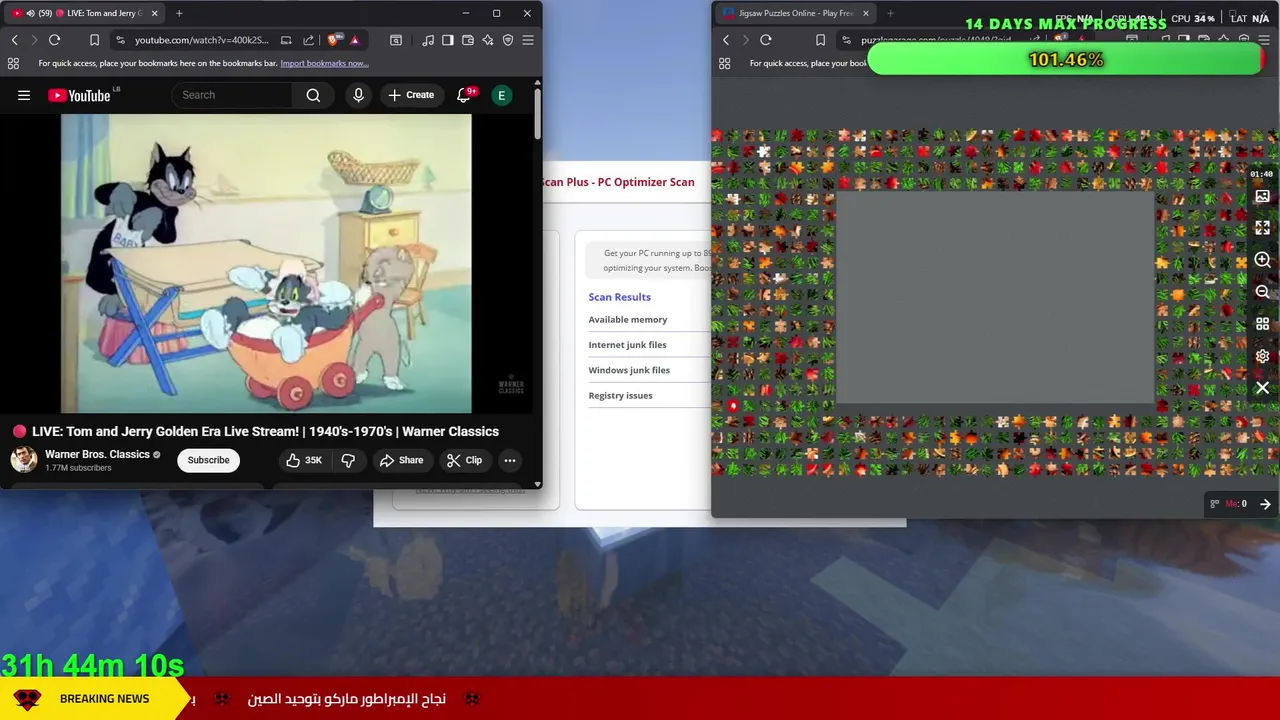Click the youtube.com address bar

[x=201, y=40]
